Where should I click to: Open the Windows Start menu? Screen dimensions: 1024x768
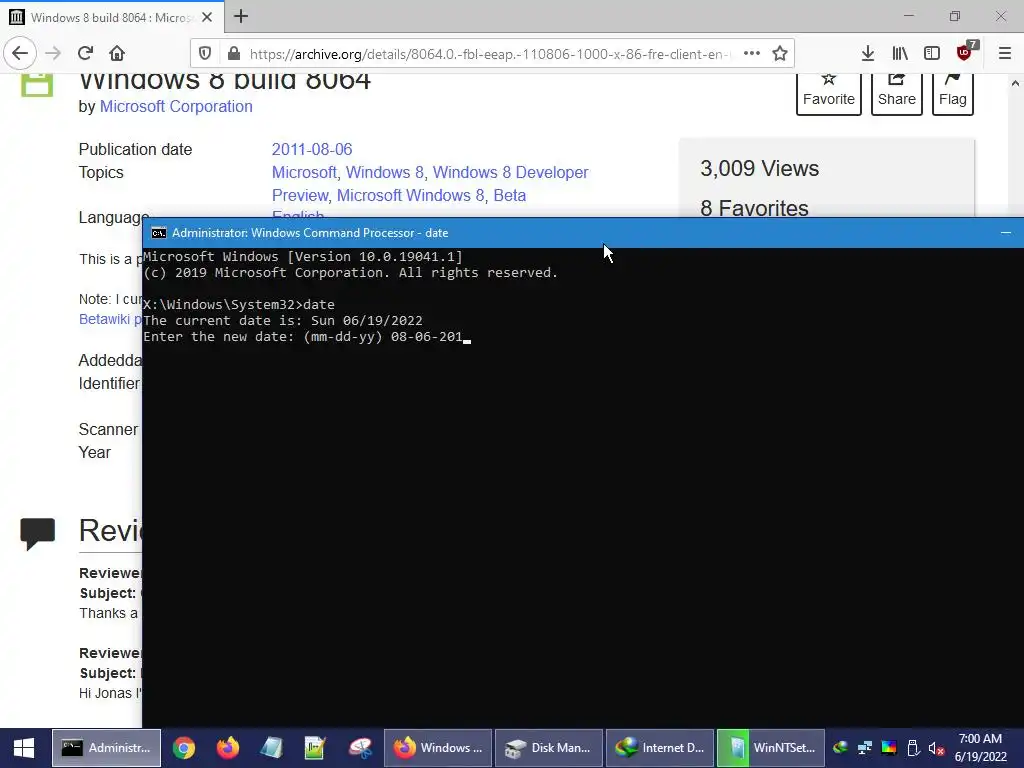[24, 748]
